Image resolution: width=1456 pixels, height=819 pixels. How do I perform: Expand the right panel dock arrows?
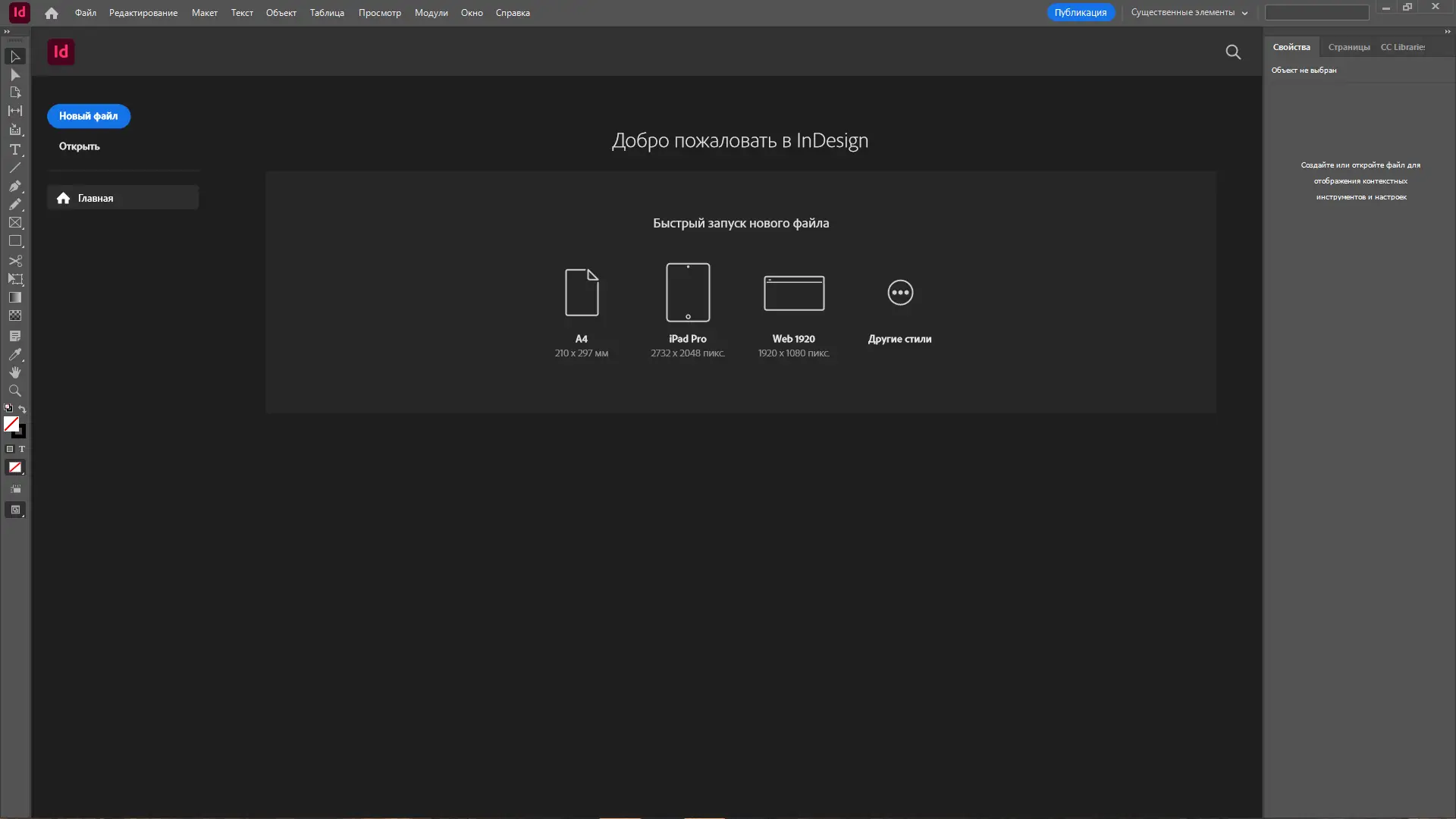(x=1447, y=32)
